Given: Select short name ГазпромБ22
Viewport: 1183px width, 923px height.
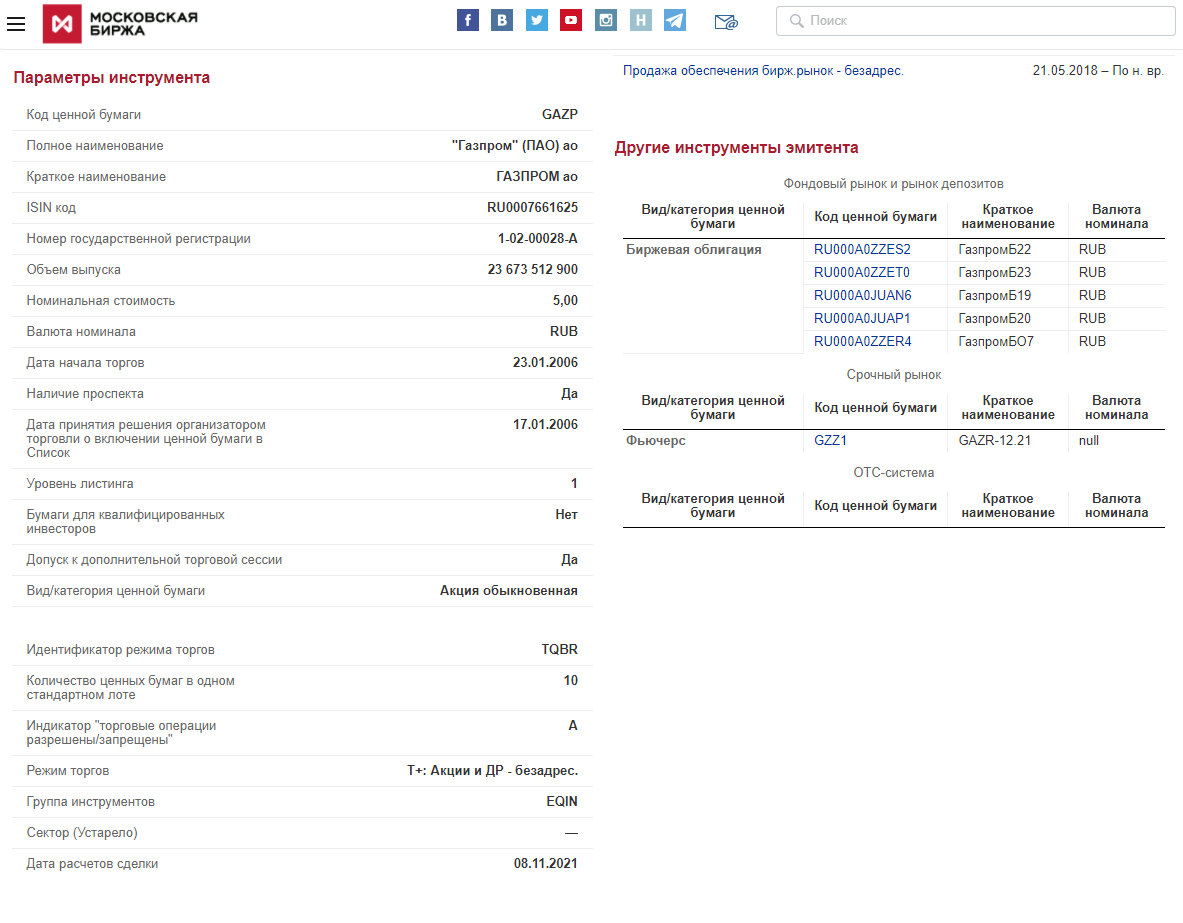Looking at the screenshot, I should coord(994,250).
